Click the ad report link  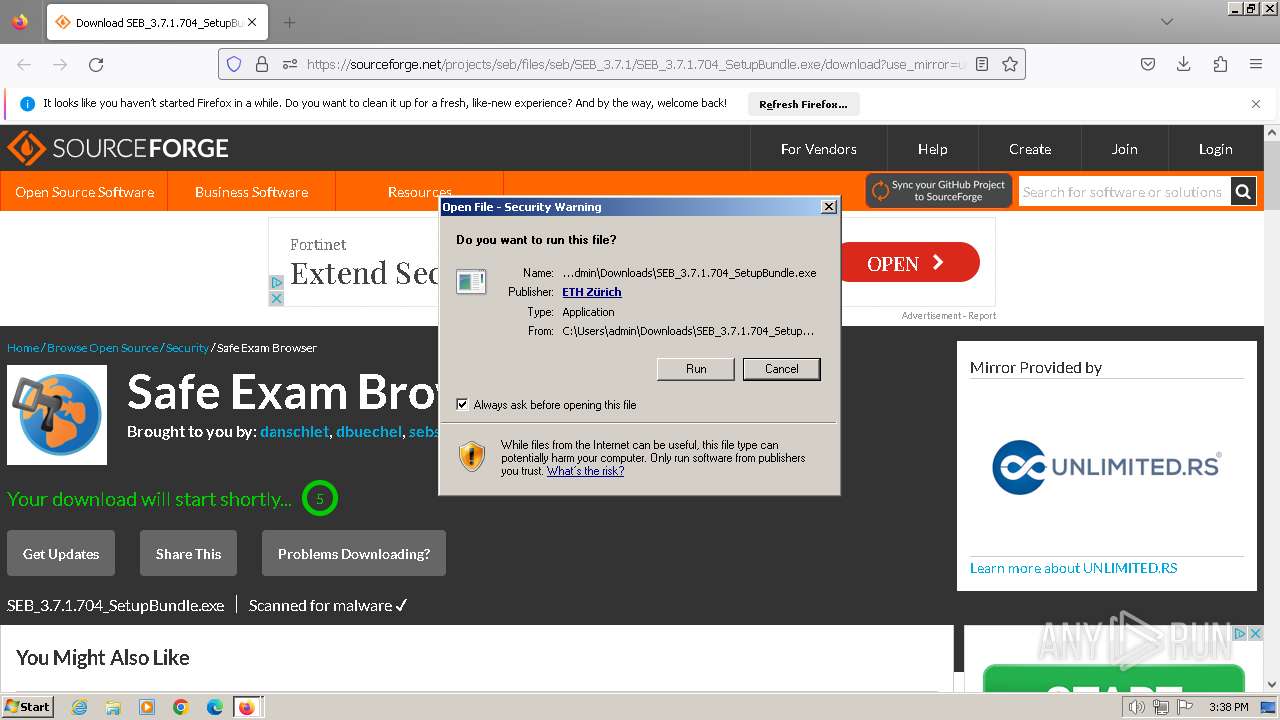click(x=982, y=316)
